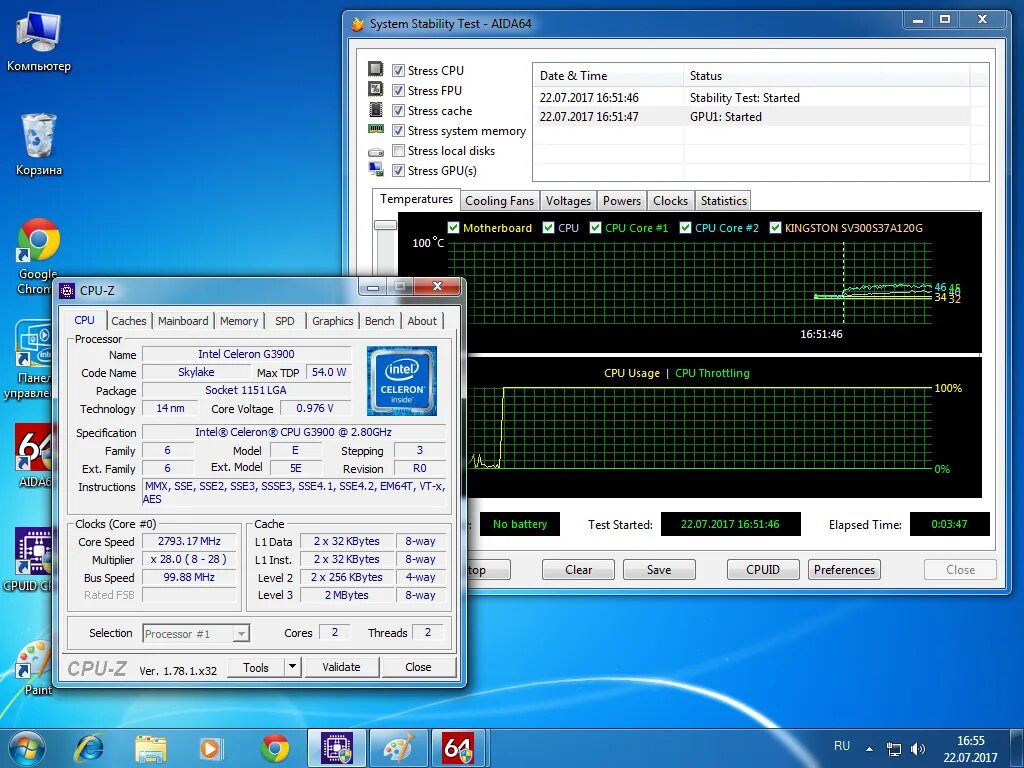Click the volume speaker tray icon
Image resolution: width=1024 pixels, height=768 pixels.
(918, 748)
